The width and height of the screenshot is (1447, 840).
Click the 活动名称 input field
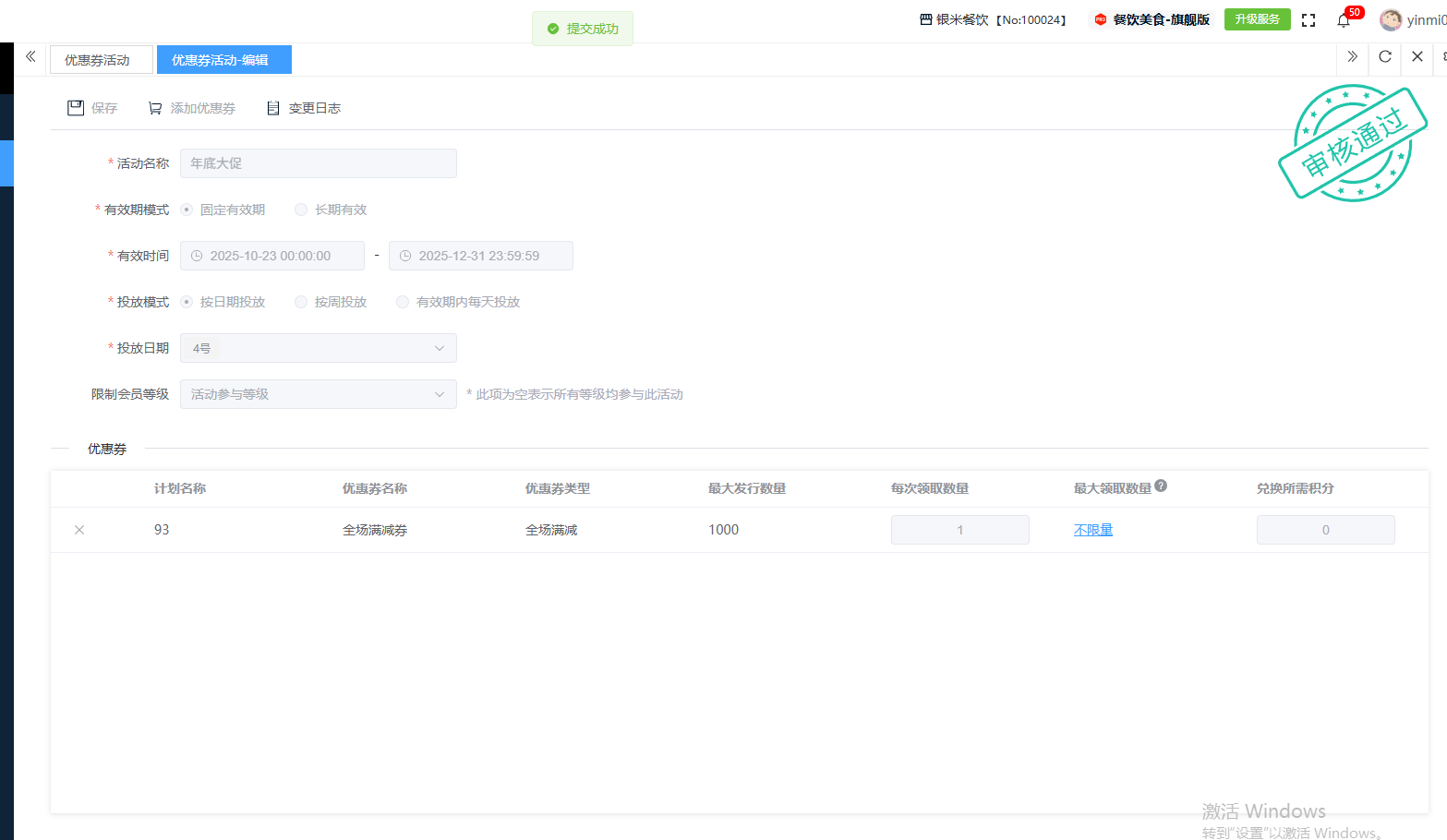coord(318,163)
